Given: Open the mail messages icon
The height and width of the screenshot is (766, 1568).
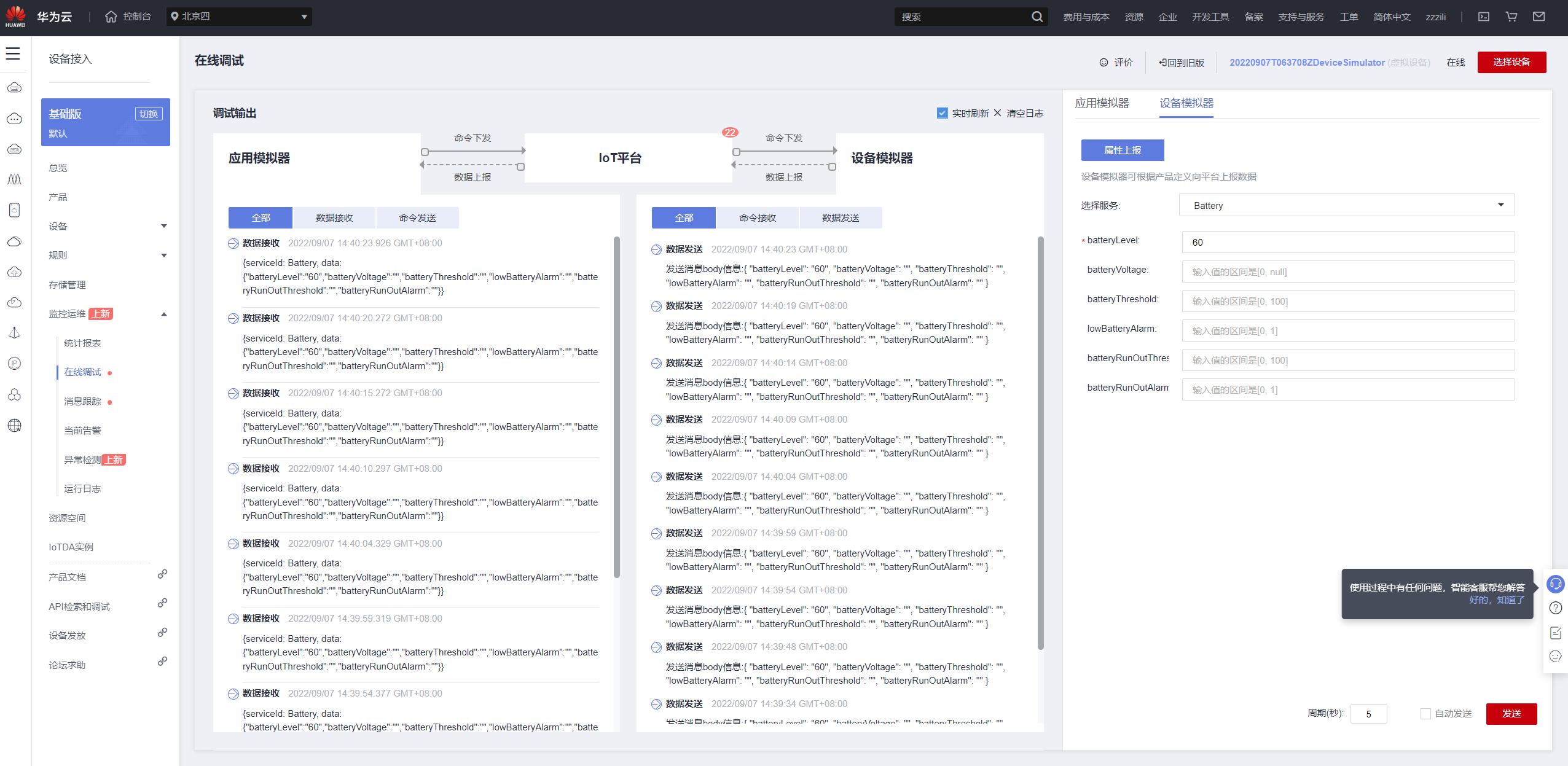Looking at the screenshot, I should click(x=1539, y=17).
